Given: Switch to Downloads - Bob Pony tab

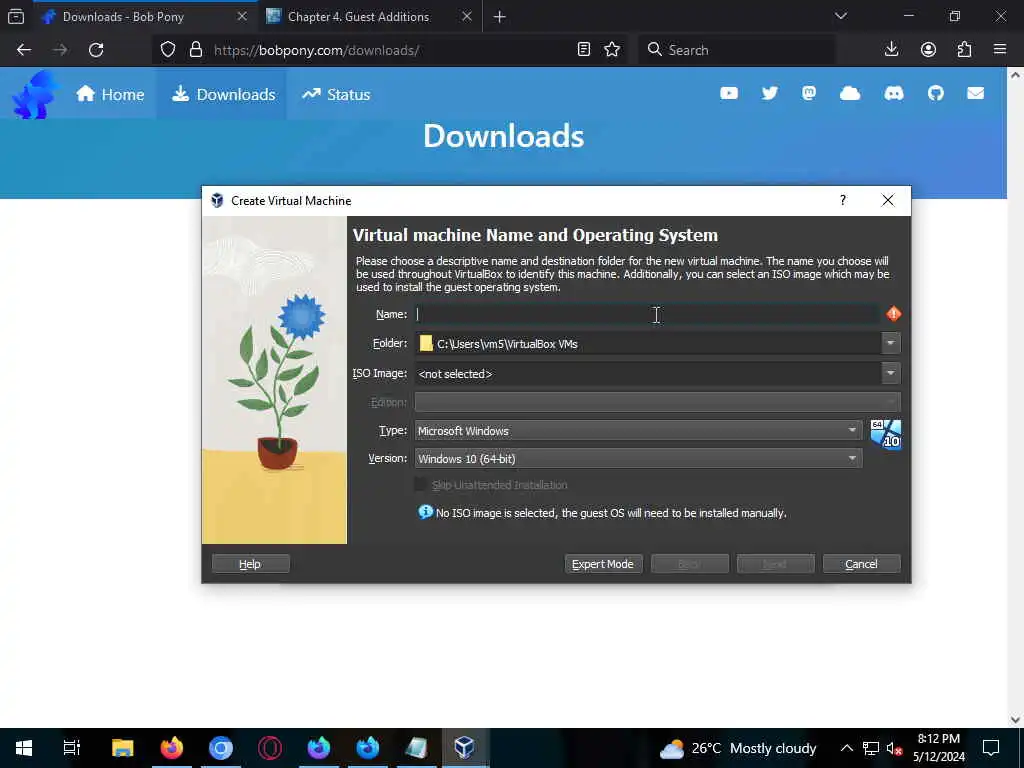Looking at the screenshot, I should [144, 16].
